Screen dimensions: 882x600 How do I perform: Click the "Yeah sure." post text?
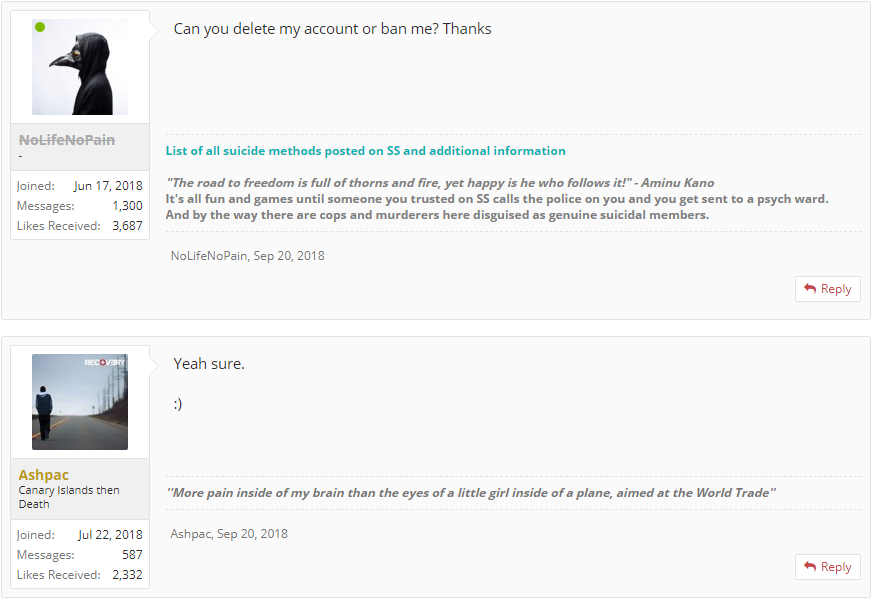point(209,364)
